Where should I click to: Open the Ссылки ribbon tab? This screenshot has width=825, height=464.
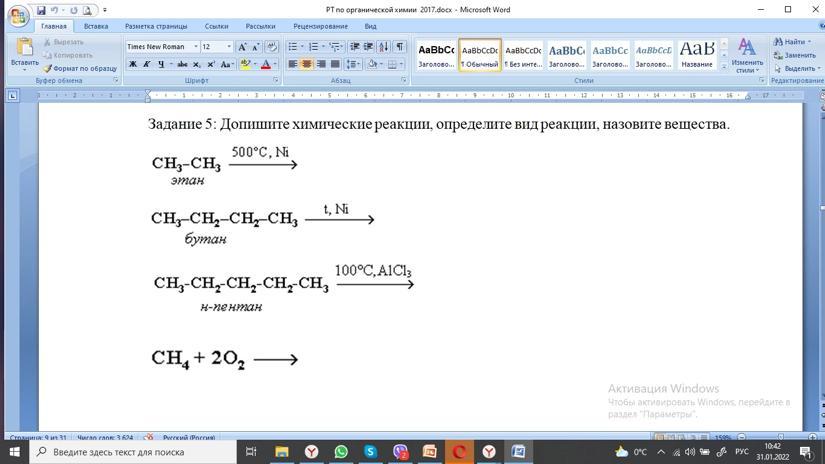click(216, 26)
